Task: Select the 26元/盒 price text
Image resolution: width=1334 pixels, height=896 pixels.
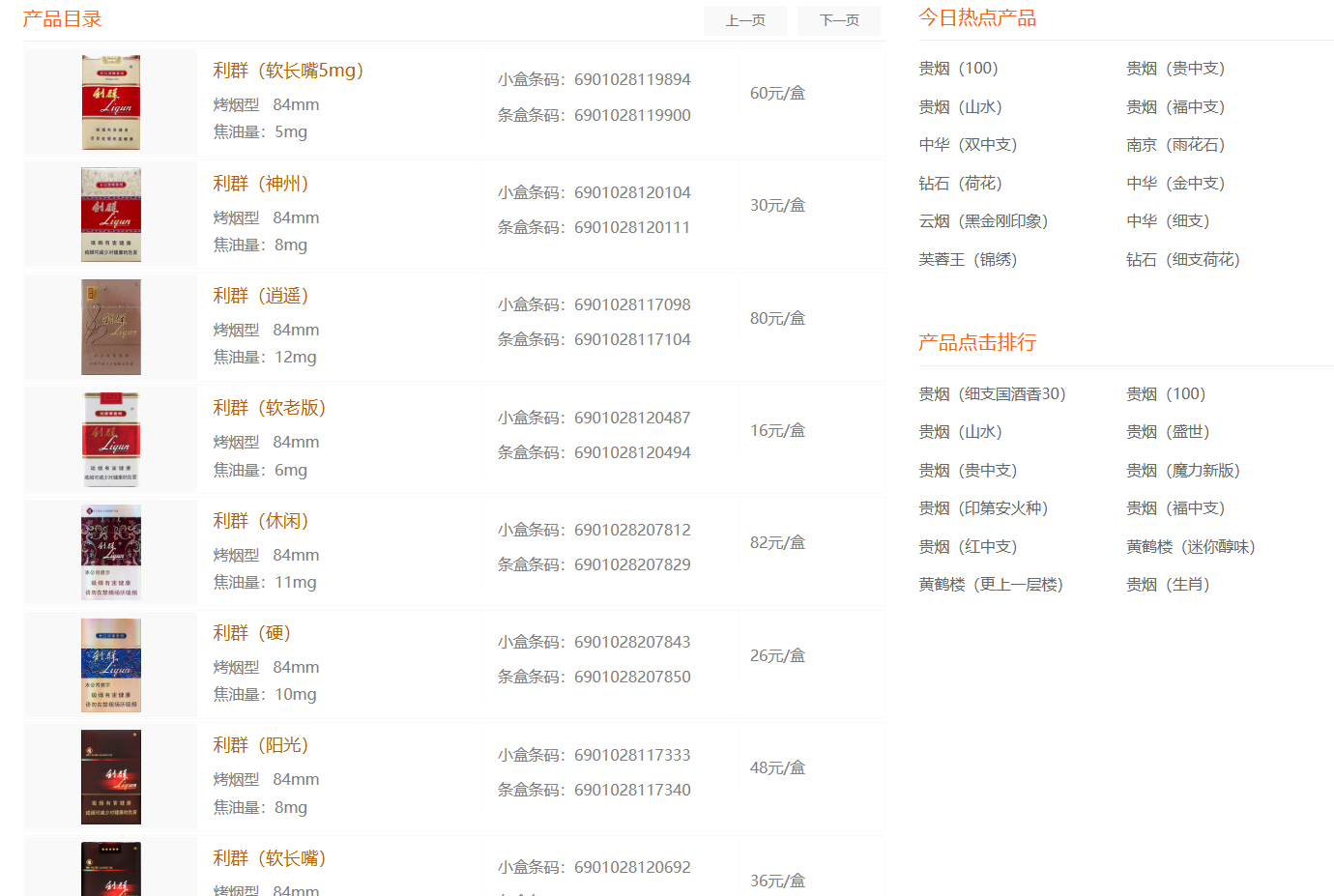Action: coord(777,656)
